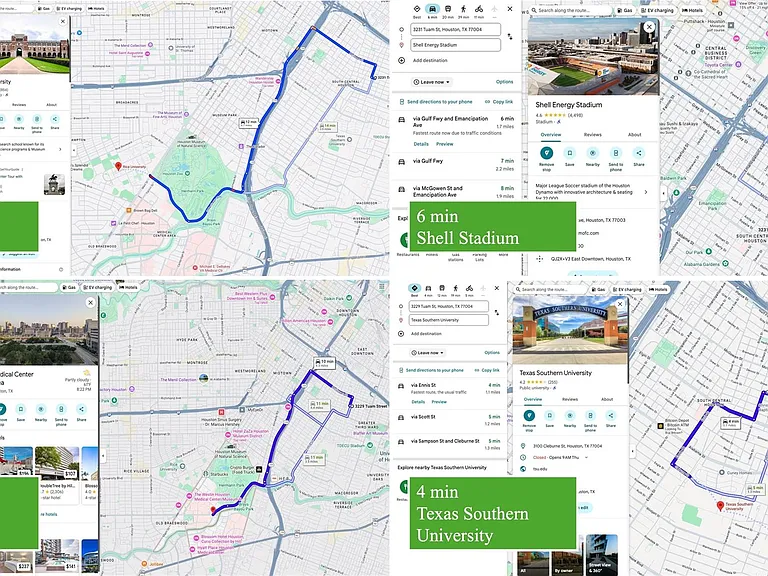Viewport: 768px width, 576px height.
Task: Open Reviews tab on Texas Southern University card
Action: tap(570, 399)
